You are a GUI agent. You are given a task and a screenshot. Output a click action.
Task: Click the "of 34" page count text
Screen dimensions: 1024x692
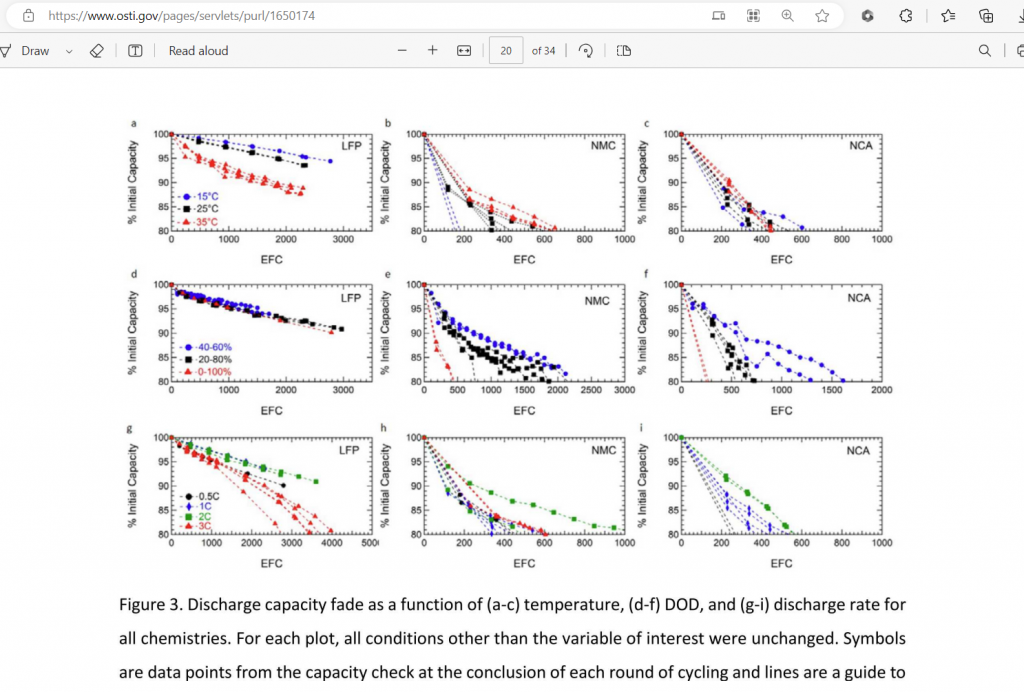click(543, 51)
